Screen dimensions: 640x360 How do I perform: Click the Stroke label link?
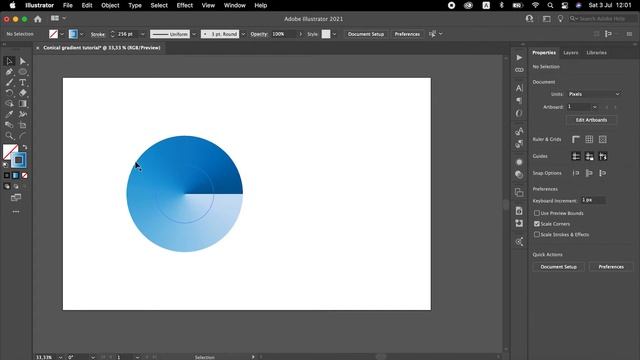point(98,34)
